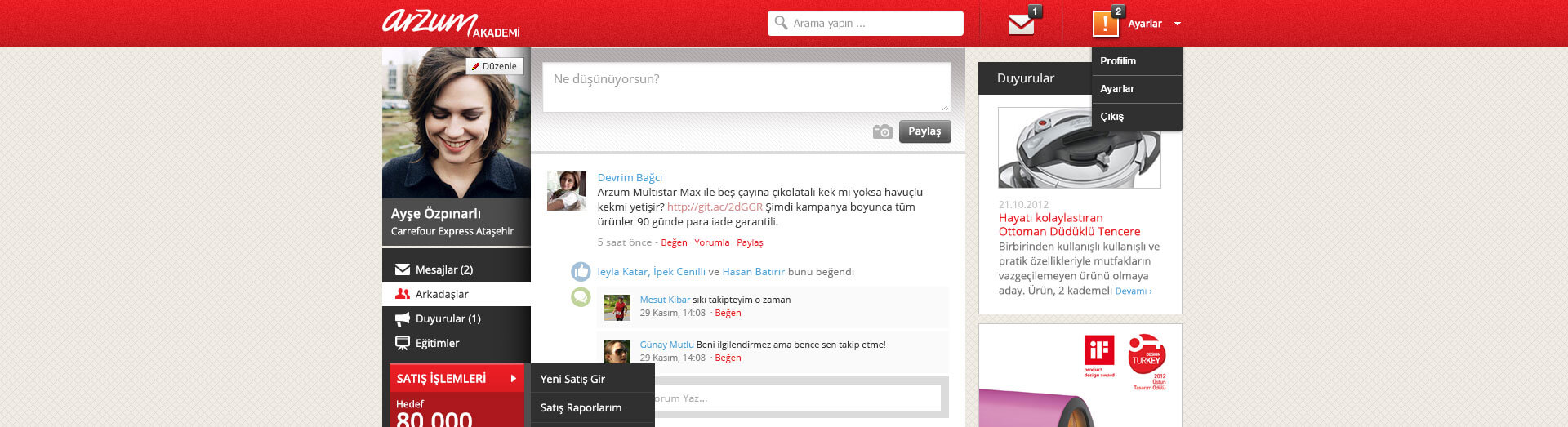Click the Duyurular megaphone icon

402,318
